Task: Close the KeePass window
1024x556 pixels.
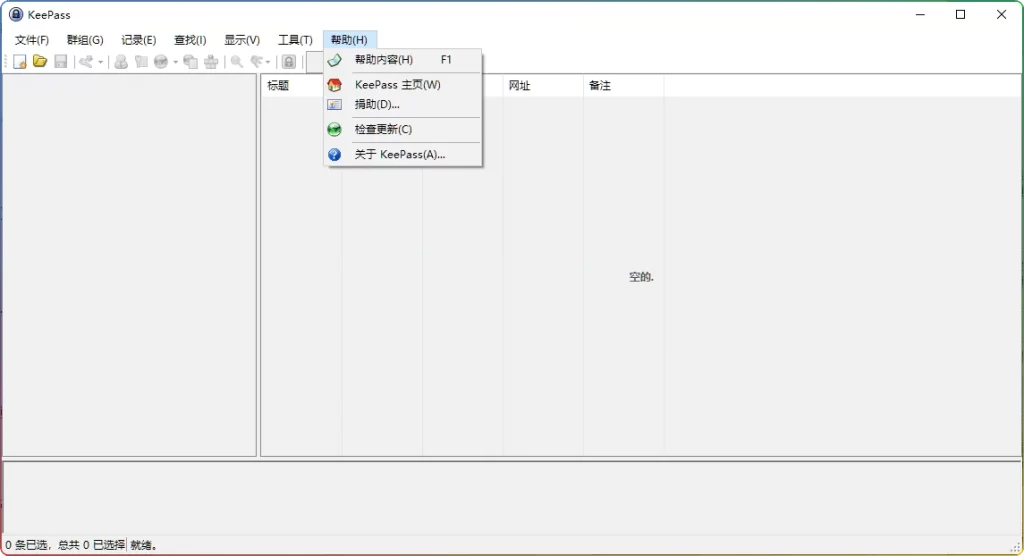Action: 1001,14
